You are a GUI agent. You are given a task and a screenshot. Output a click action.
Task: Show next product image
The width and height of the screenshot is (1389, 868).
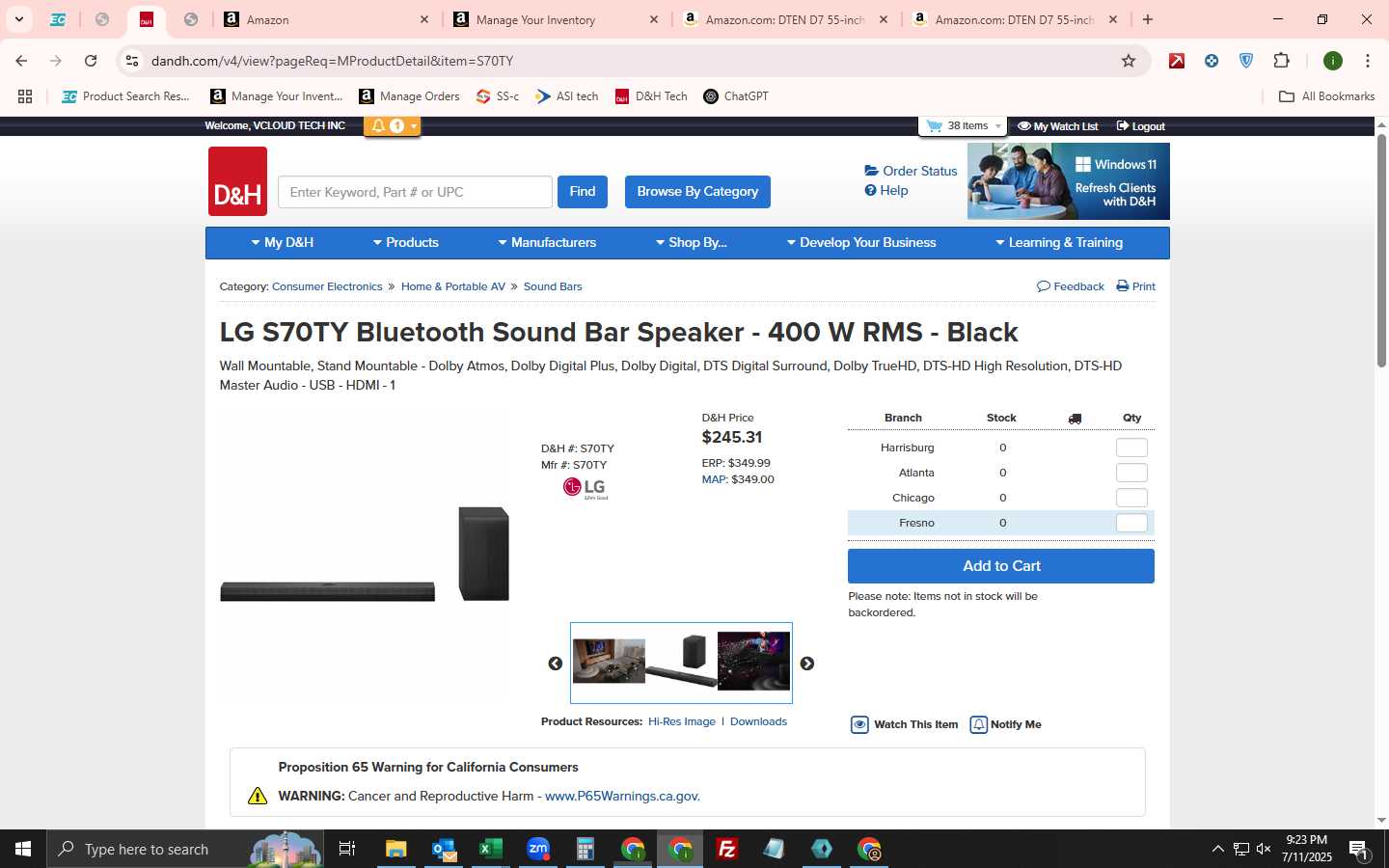807,664
